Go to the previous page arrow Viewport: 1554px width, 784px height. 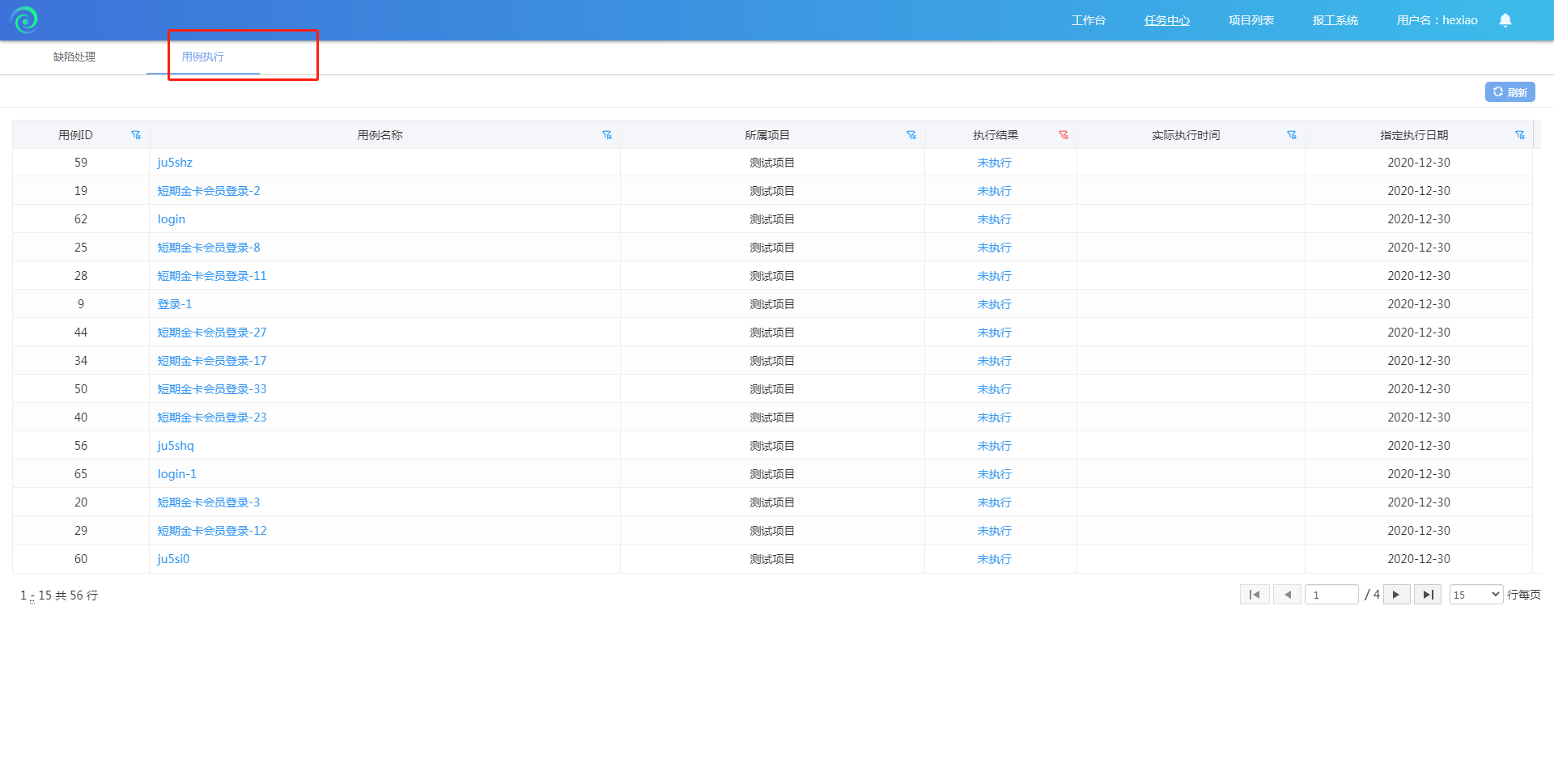pos(1287,595)
